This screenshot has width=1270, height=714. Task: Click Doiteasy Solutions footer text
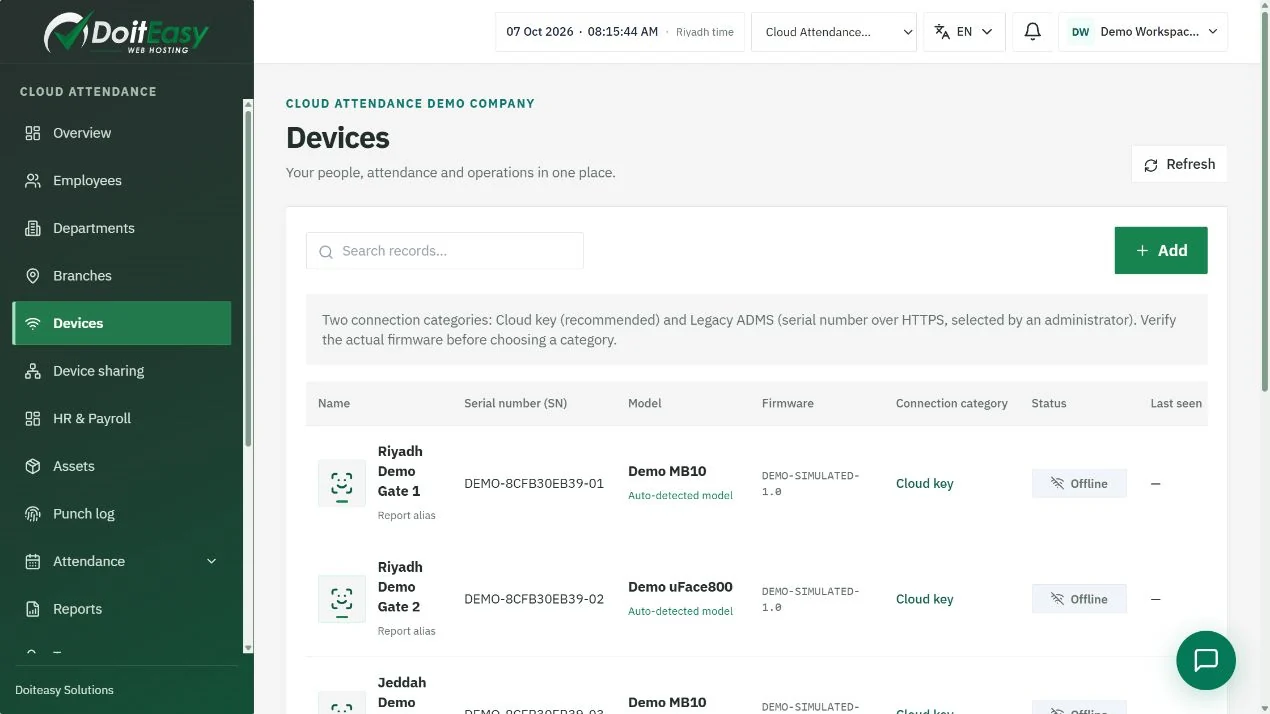[64, 690]
